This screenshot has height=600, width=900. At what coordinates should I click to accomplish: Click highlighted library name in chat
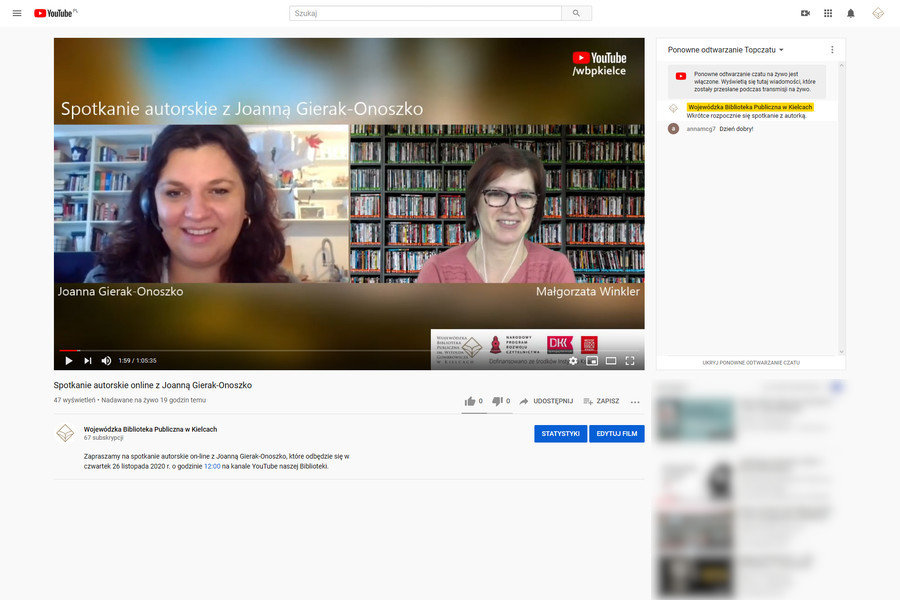tap(750, 107)
